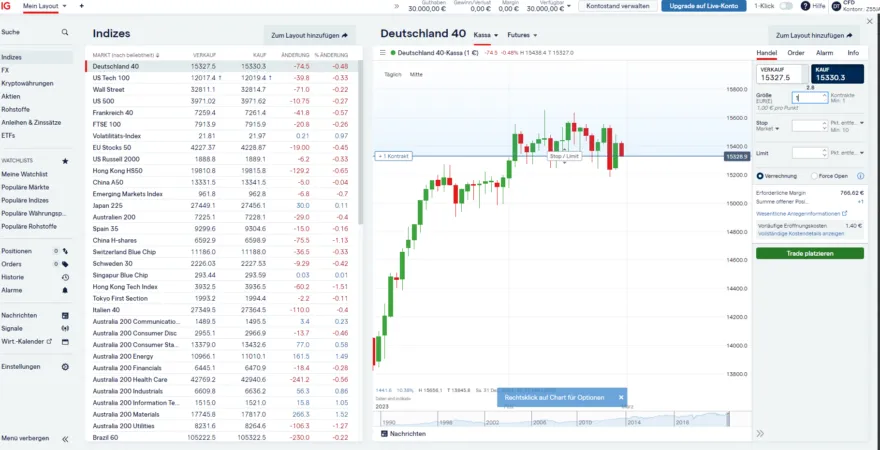This screenshot has width=880, height=450.
Task: Click the search magnifier icon in sidebar
Action: (65, 32)
